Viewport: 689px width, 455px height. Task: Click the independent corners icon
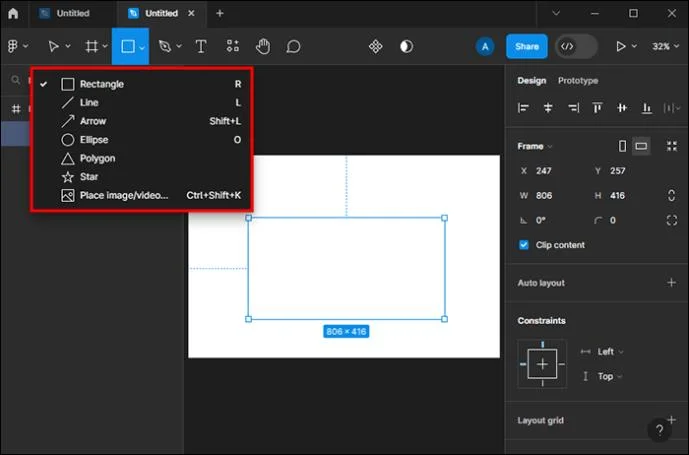pos(671,220)
